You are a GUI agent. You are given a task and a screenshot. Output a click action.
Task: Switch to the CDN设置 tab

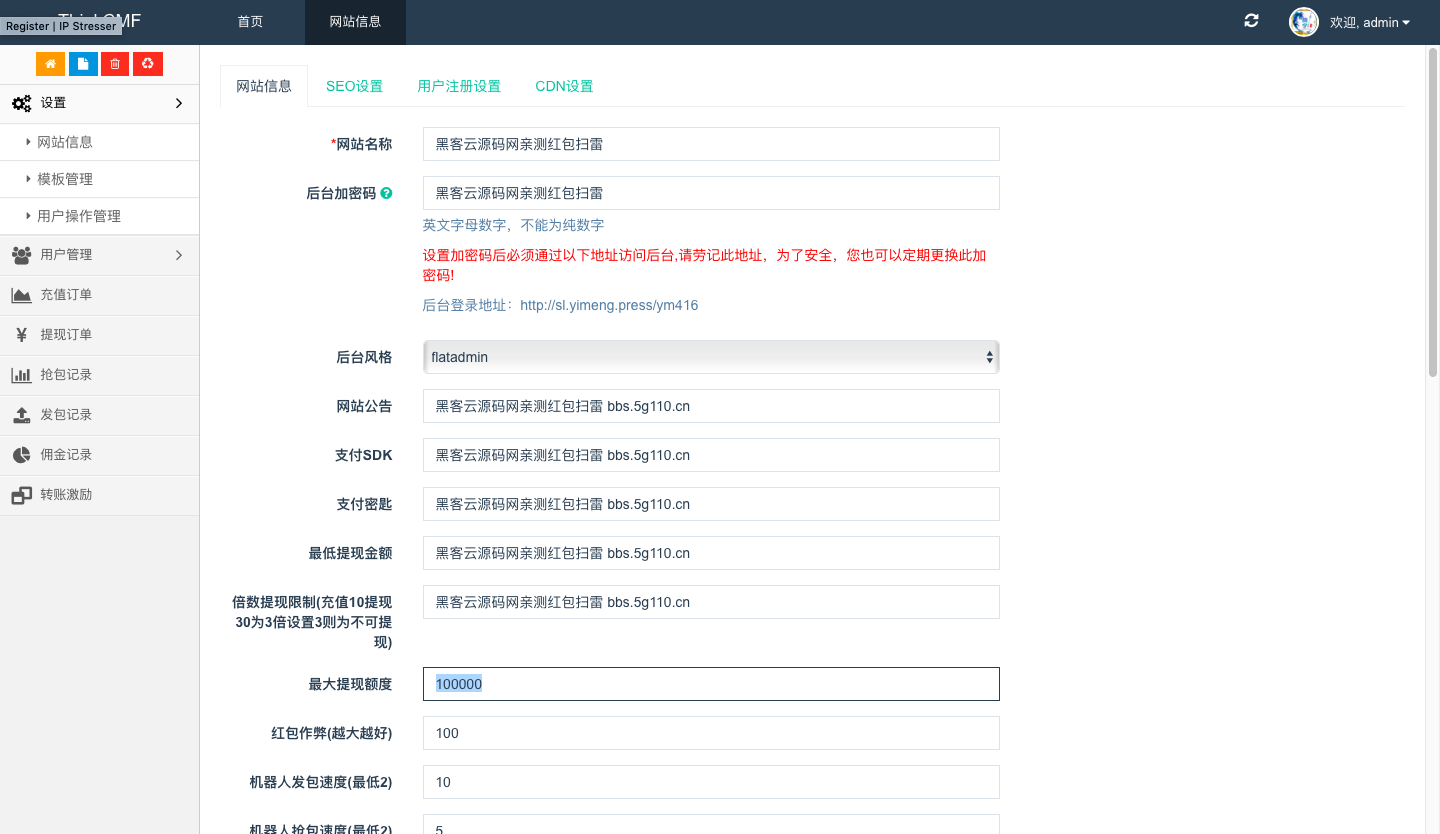(564, 86)
